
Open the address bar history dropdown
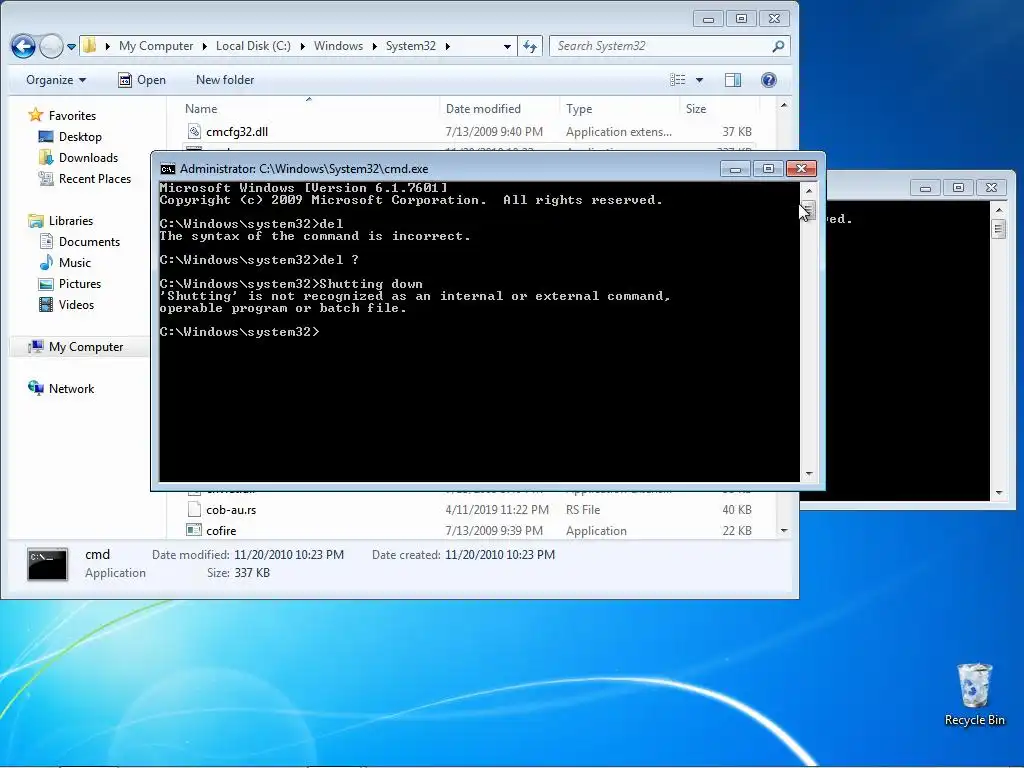pyautogui.click(x=507, y=46)
